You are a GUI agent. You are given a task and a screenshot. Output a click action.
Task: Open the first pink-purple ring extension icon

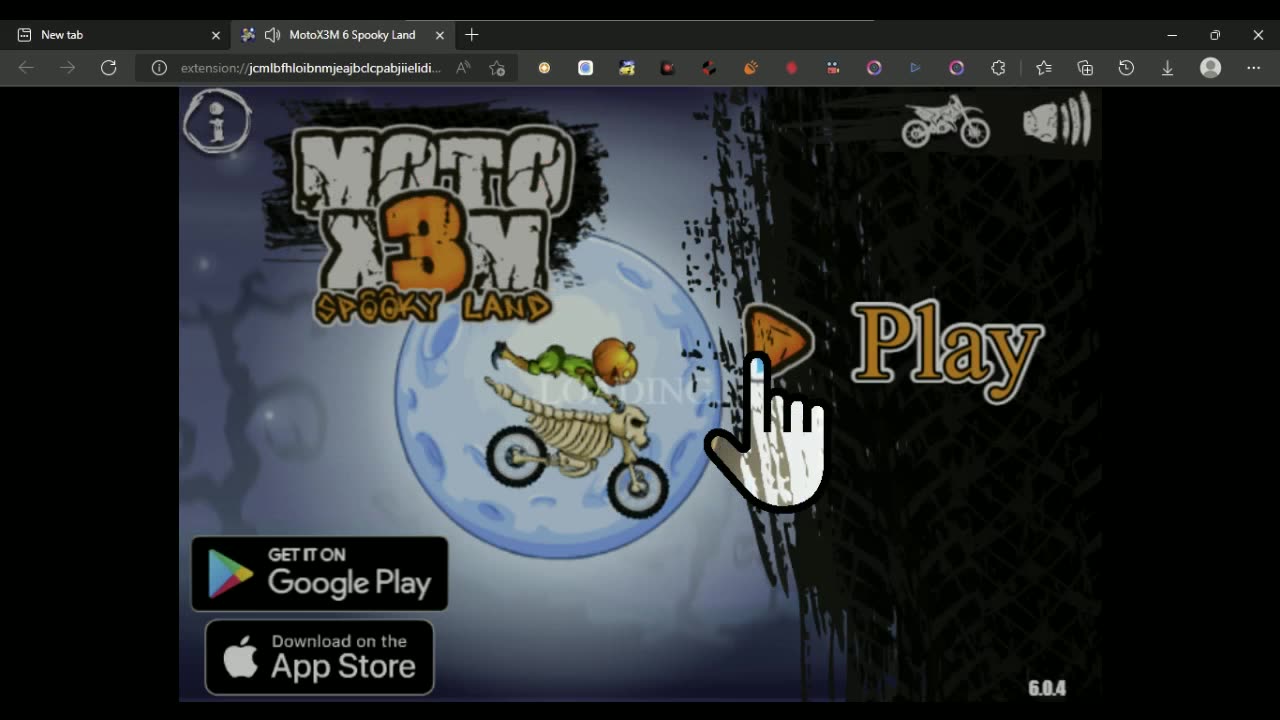tap(874, 68)
